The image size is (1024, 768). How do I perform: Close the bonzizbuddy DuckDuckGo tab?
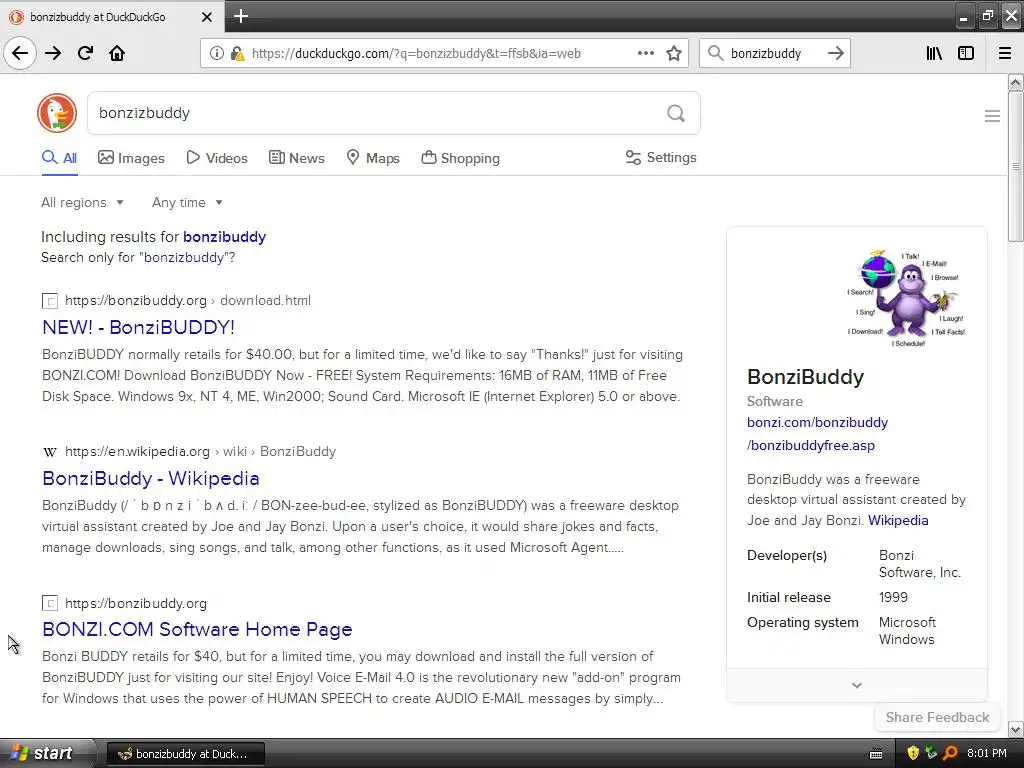(206, 17)
